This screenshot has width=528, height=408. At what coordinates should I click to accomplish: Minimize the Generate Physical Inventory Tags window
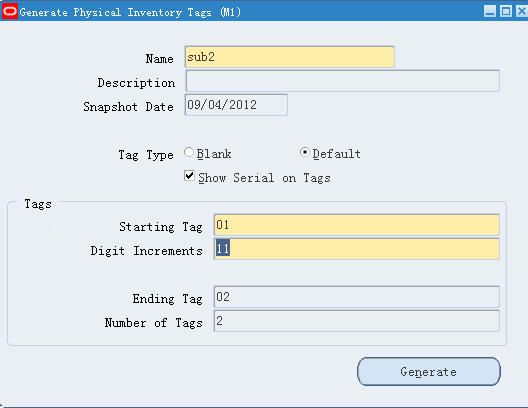tap(490, 11)
